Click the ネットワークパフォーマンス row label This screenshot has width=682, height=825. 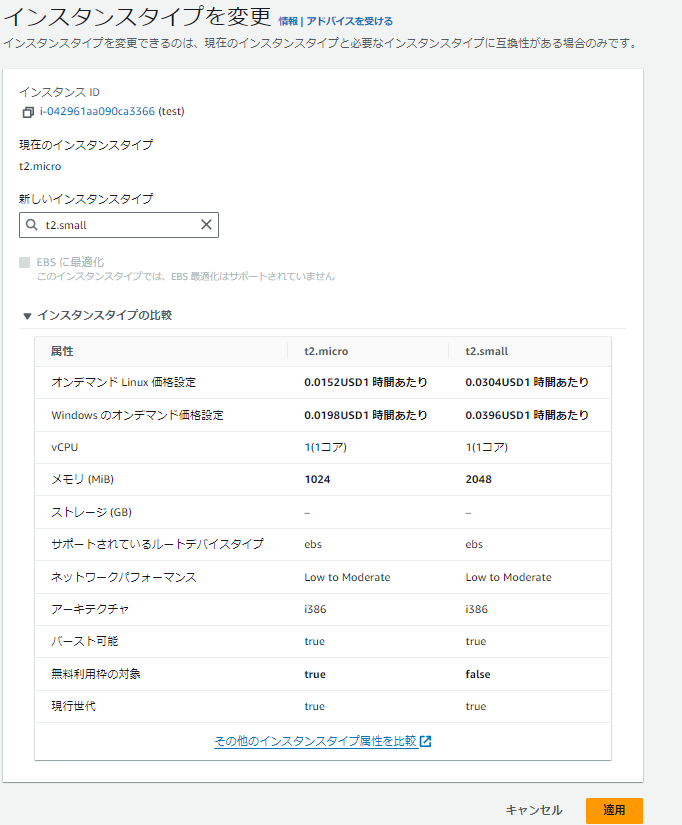(124, 577)
